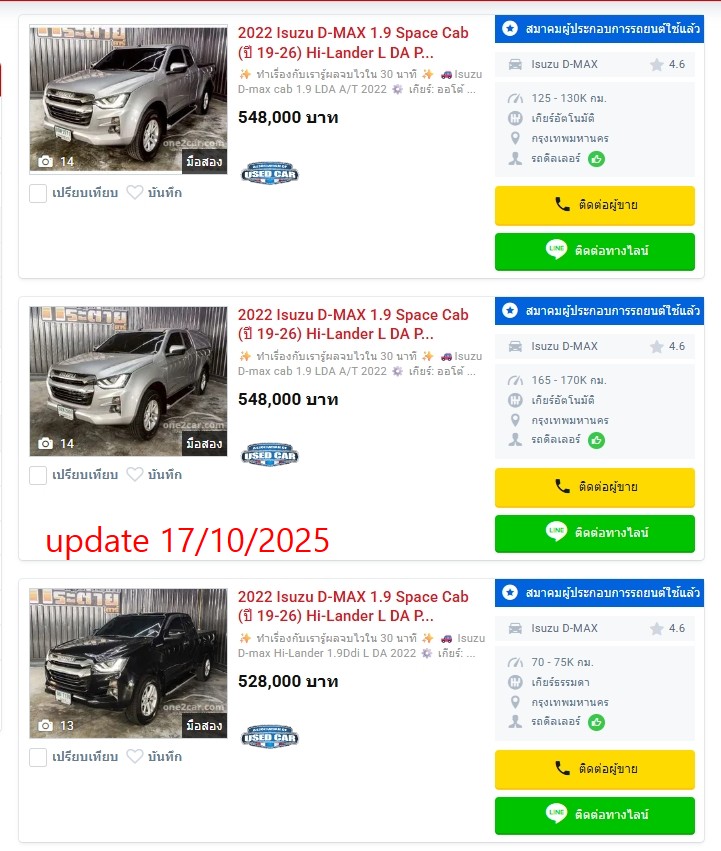This screenshot has height=851, width=721.
Task: Click the camera photo count icon on second listing
Action: (x=46, y=443)
